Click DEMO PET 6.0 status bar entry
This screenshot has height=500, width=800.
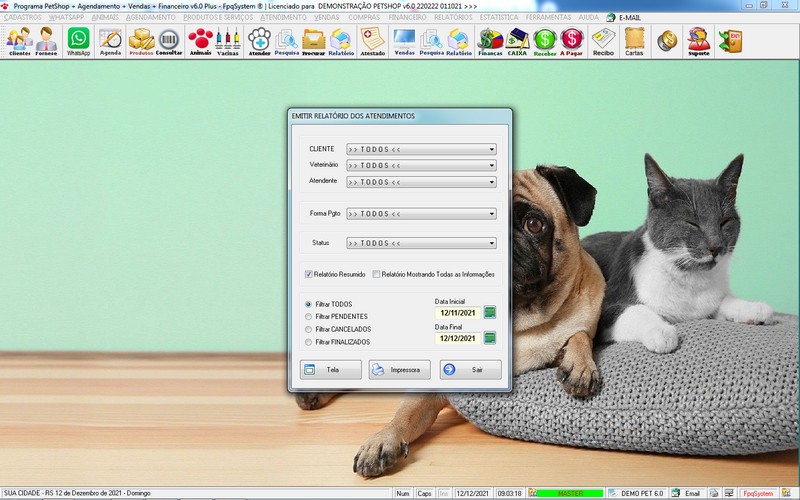click(x=637, y=493)
